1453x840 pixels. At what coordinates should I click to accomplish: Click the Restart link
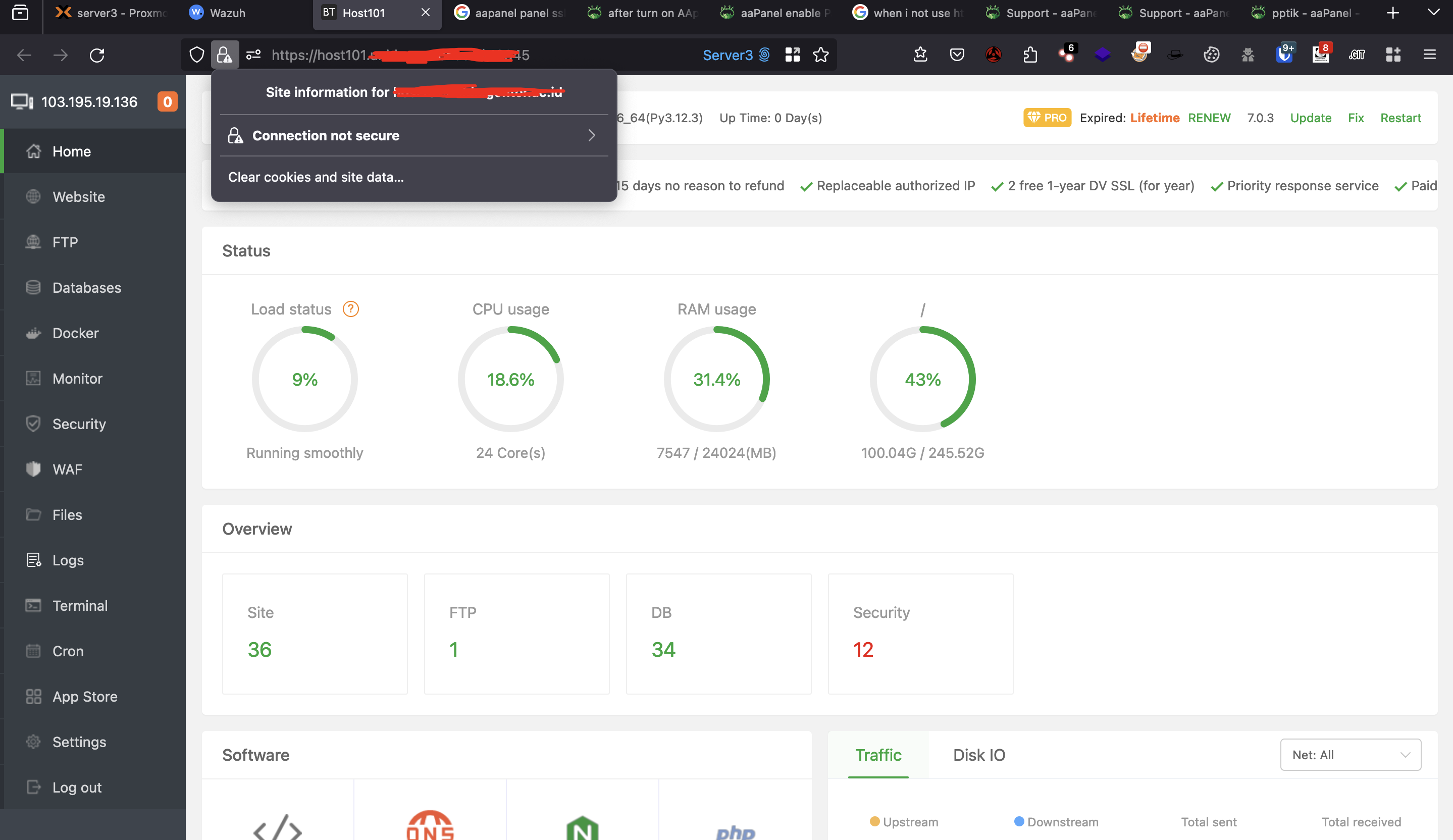1400,118
